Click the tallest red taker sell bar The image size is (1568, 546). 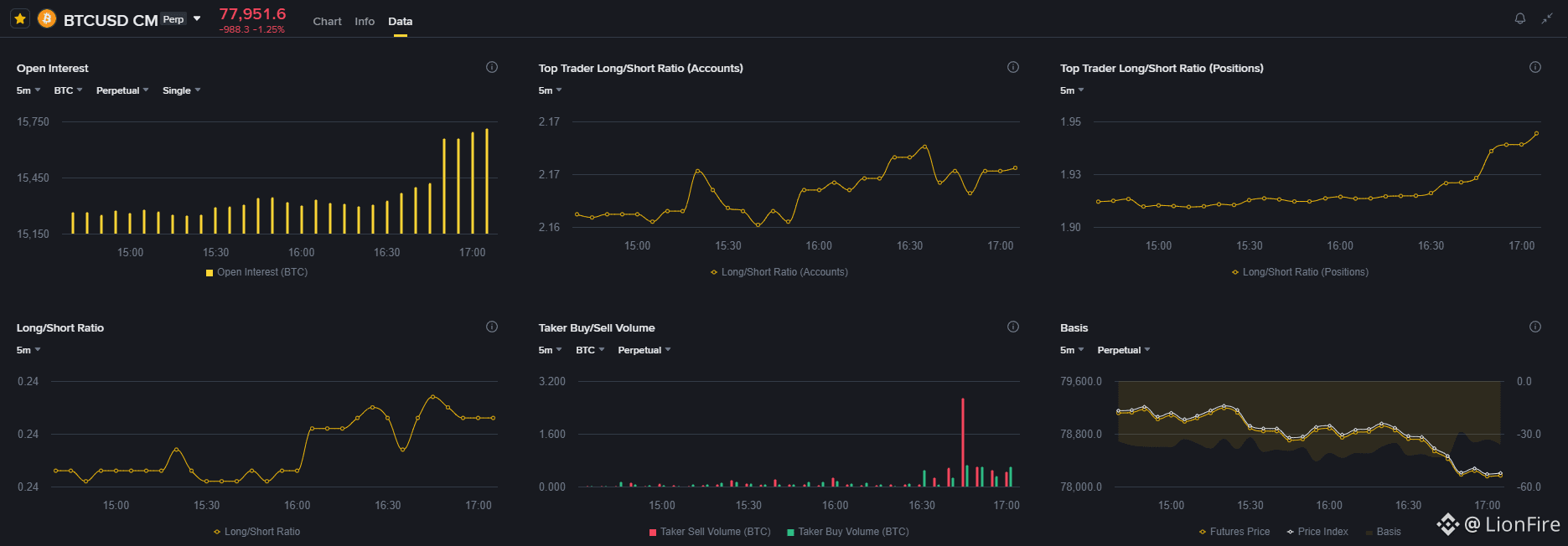click(963, 442)
